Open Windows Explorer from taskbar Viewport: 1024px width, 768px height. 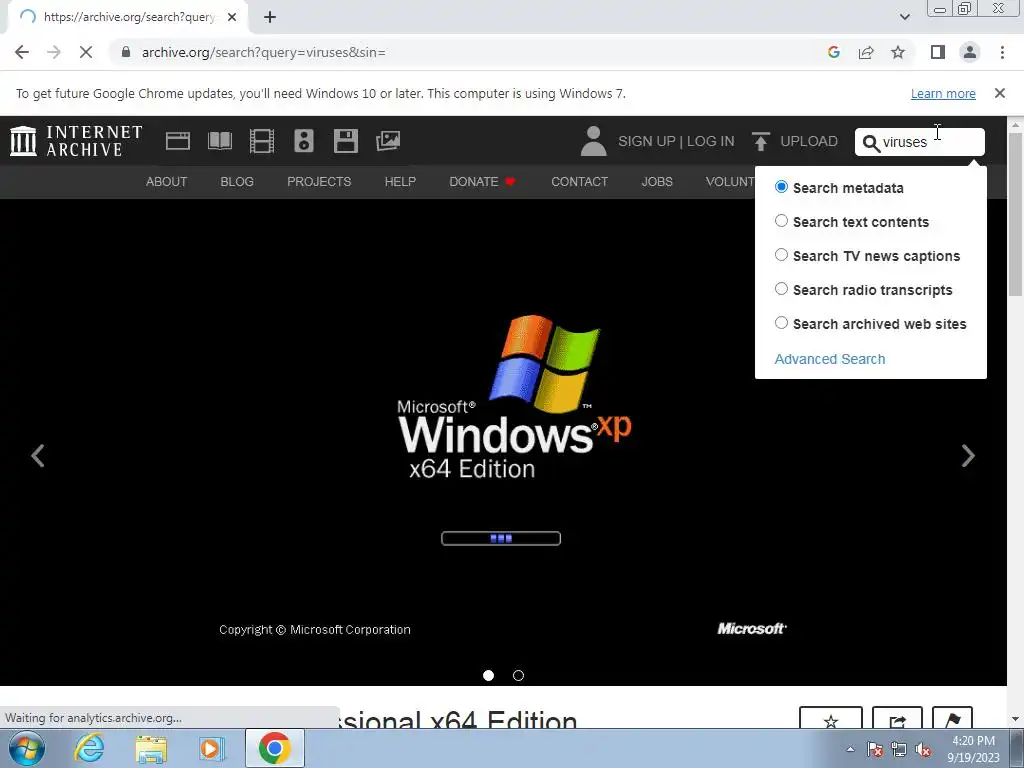tap(151, 748)
